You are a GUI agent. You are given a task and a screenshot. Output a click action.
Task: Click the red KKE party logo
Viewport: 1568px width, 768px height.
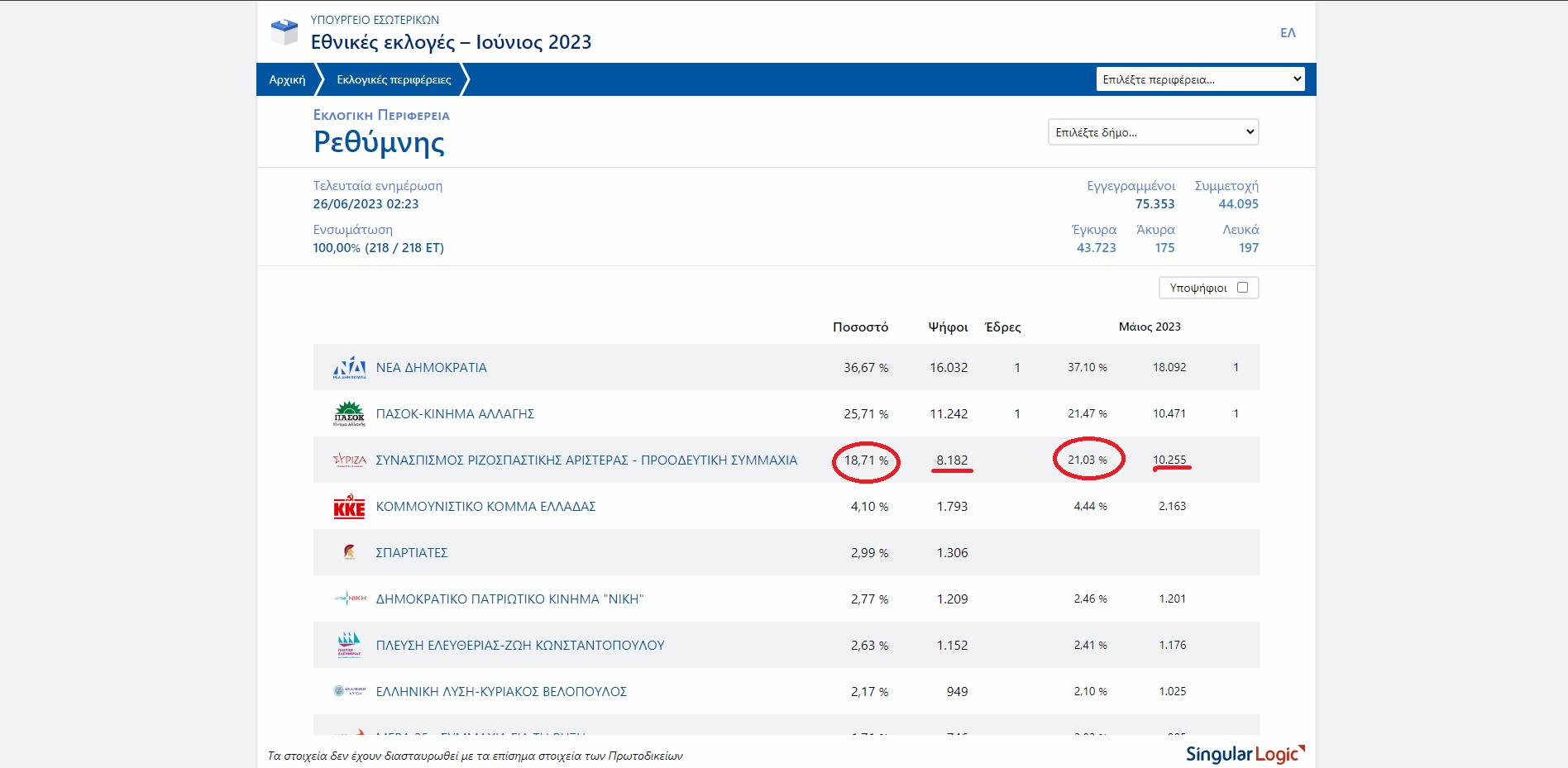point(349,507)
